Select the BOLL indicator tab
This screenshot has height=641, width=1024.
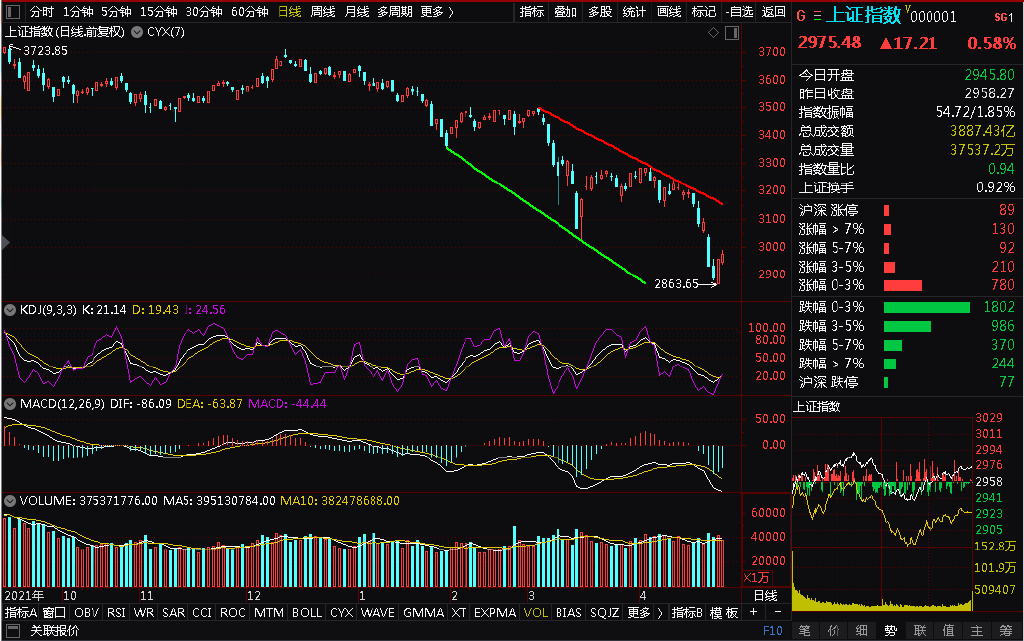tap(307, 612)
